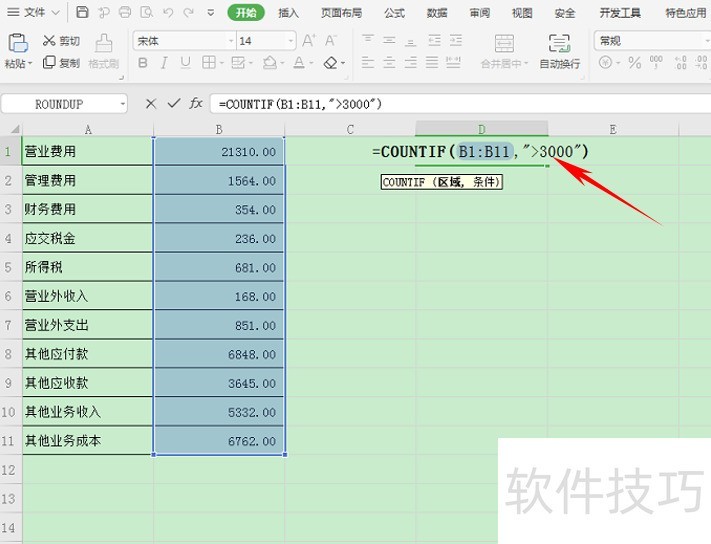Click the 粘贴 paste icon

[x=18, y=43]
